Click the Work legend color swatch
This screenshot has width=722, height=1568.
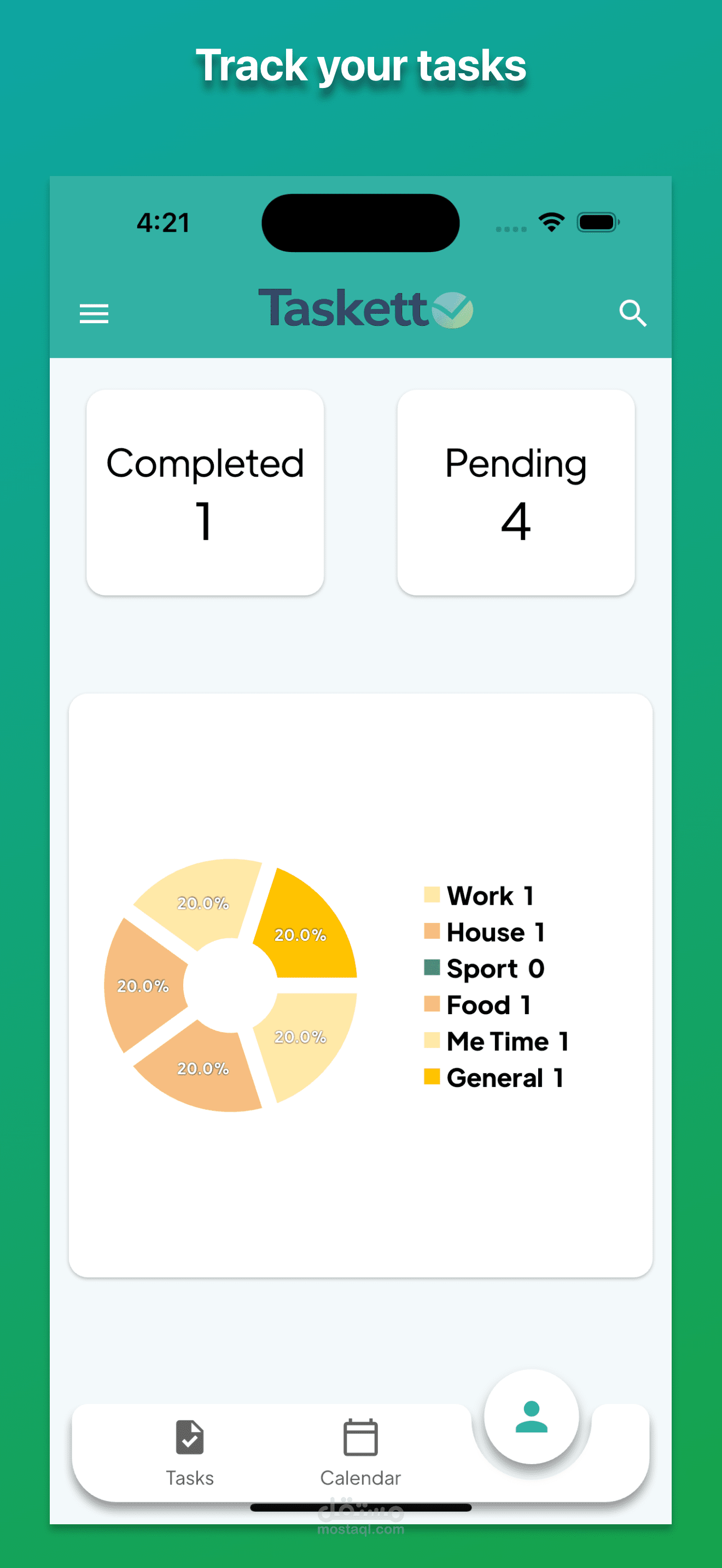[x=432, y=894]
